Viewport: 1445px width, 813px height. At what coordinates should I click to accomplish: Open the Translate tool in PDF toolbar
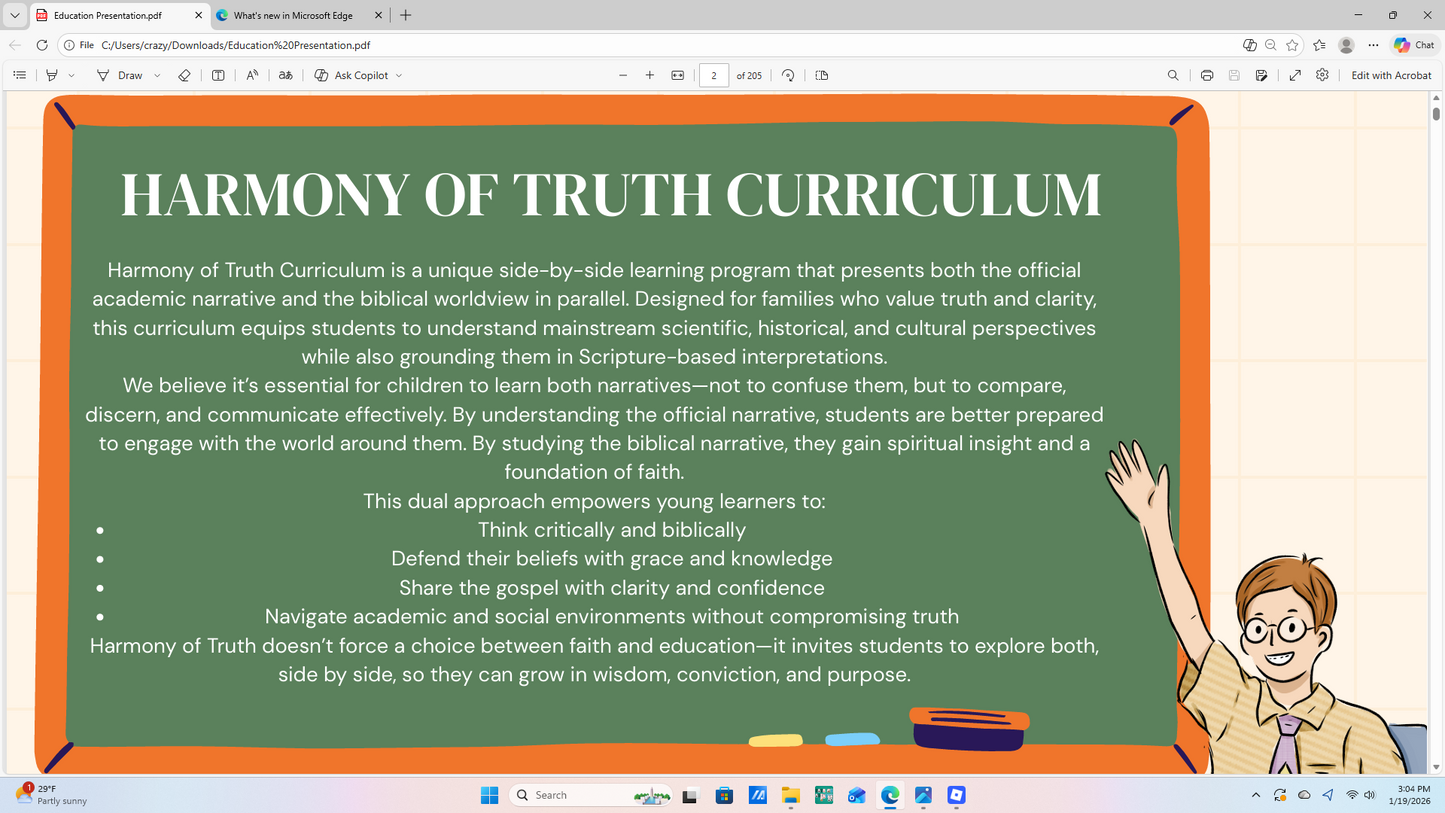(x=286, y=75)
